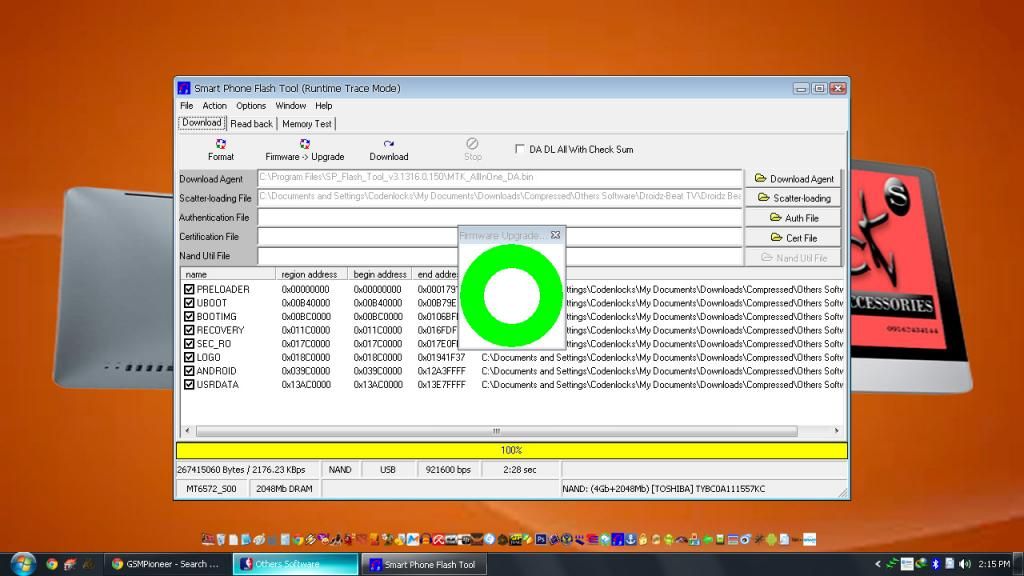Start Firmware -> Upgrade from the toolbar
The height and width of the screenshot is (576, 1024).
[x=304, y=149]
